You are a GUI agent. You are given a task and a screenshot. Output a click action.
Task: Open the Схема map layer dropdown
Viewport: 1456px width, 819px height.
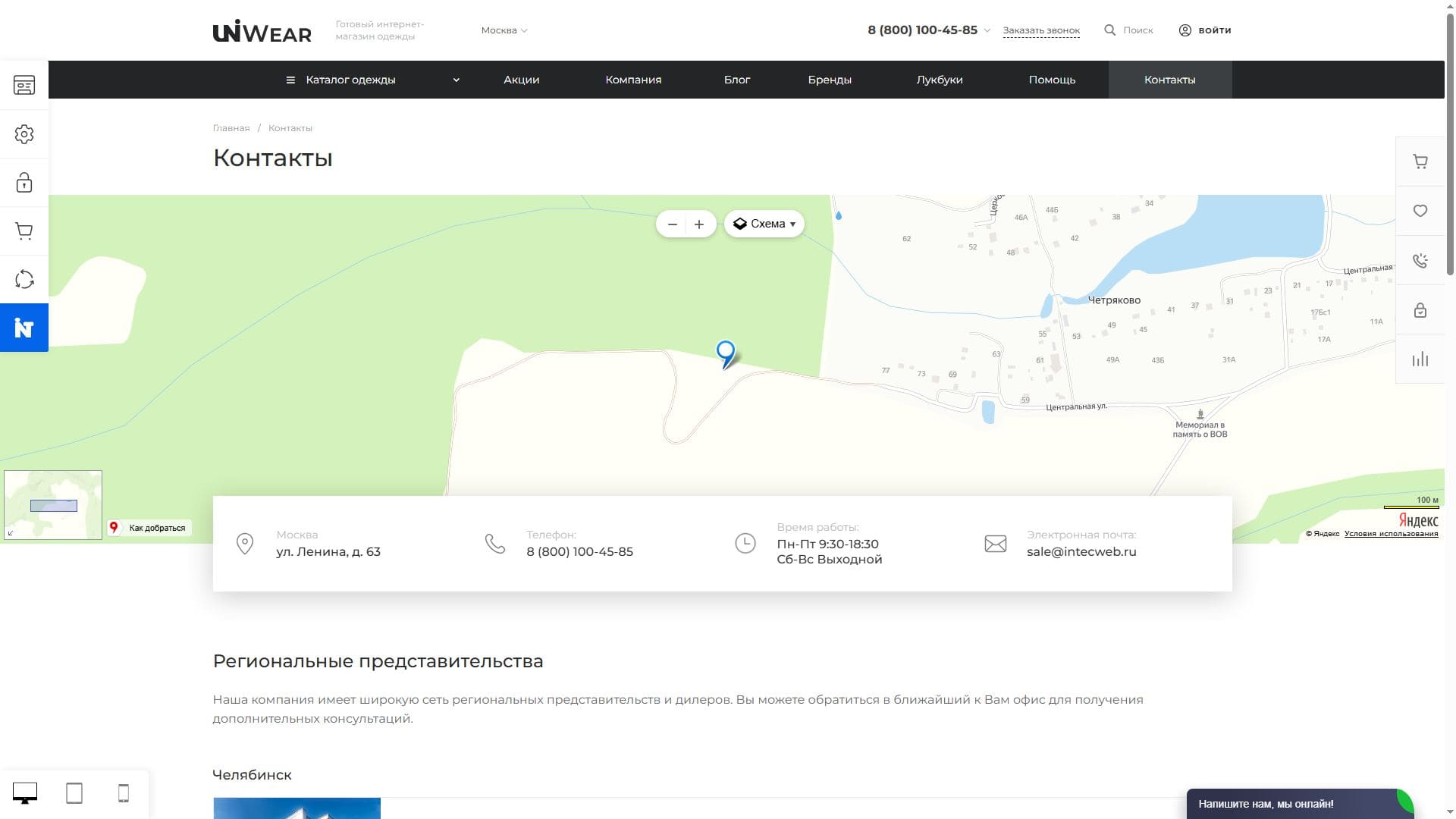pyautogui.click(x=764, y=224)
